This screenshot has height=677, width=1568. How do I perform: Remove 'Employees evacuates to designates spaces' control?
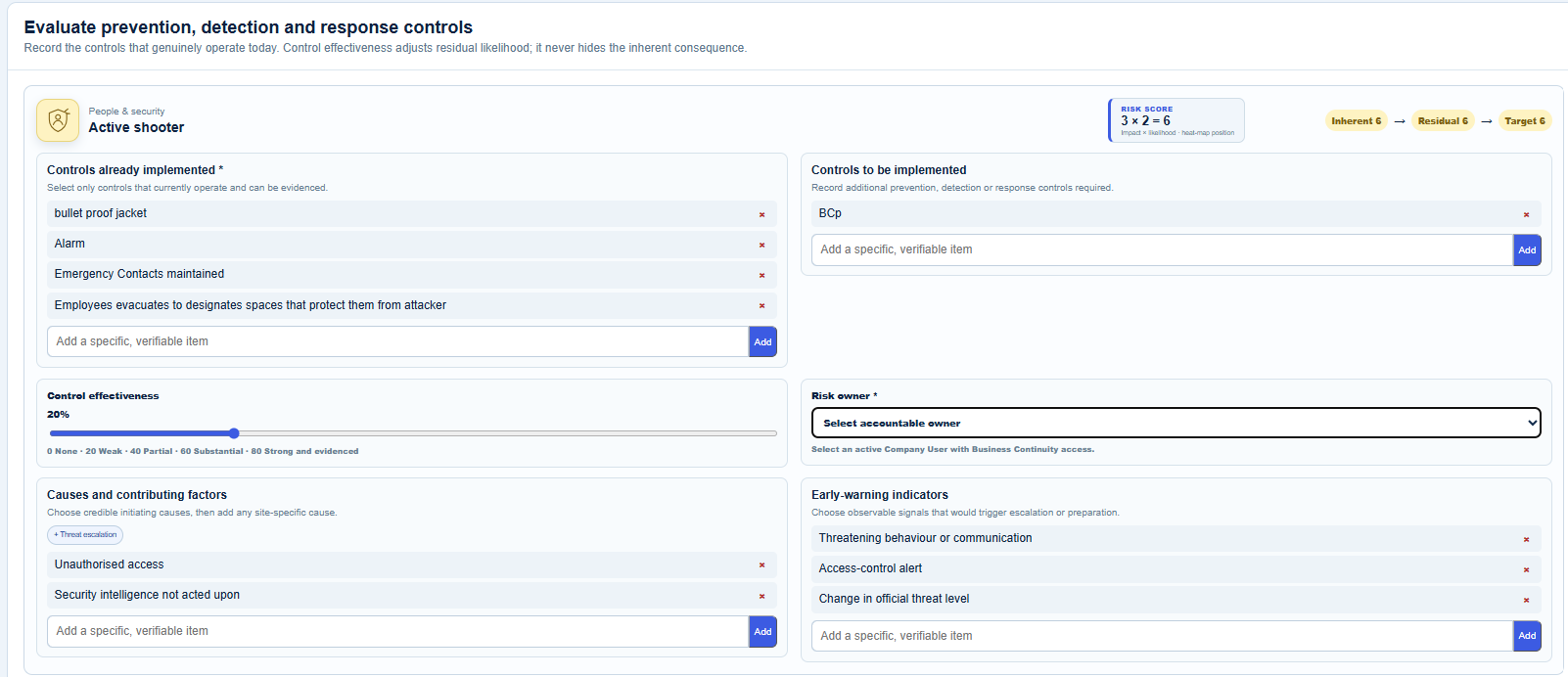pyautogui.click(x=761, y=306)
